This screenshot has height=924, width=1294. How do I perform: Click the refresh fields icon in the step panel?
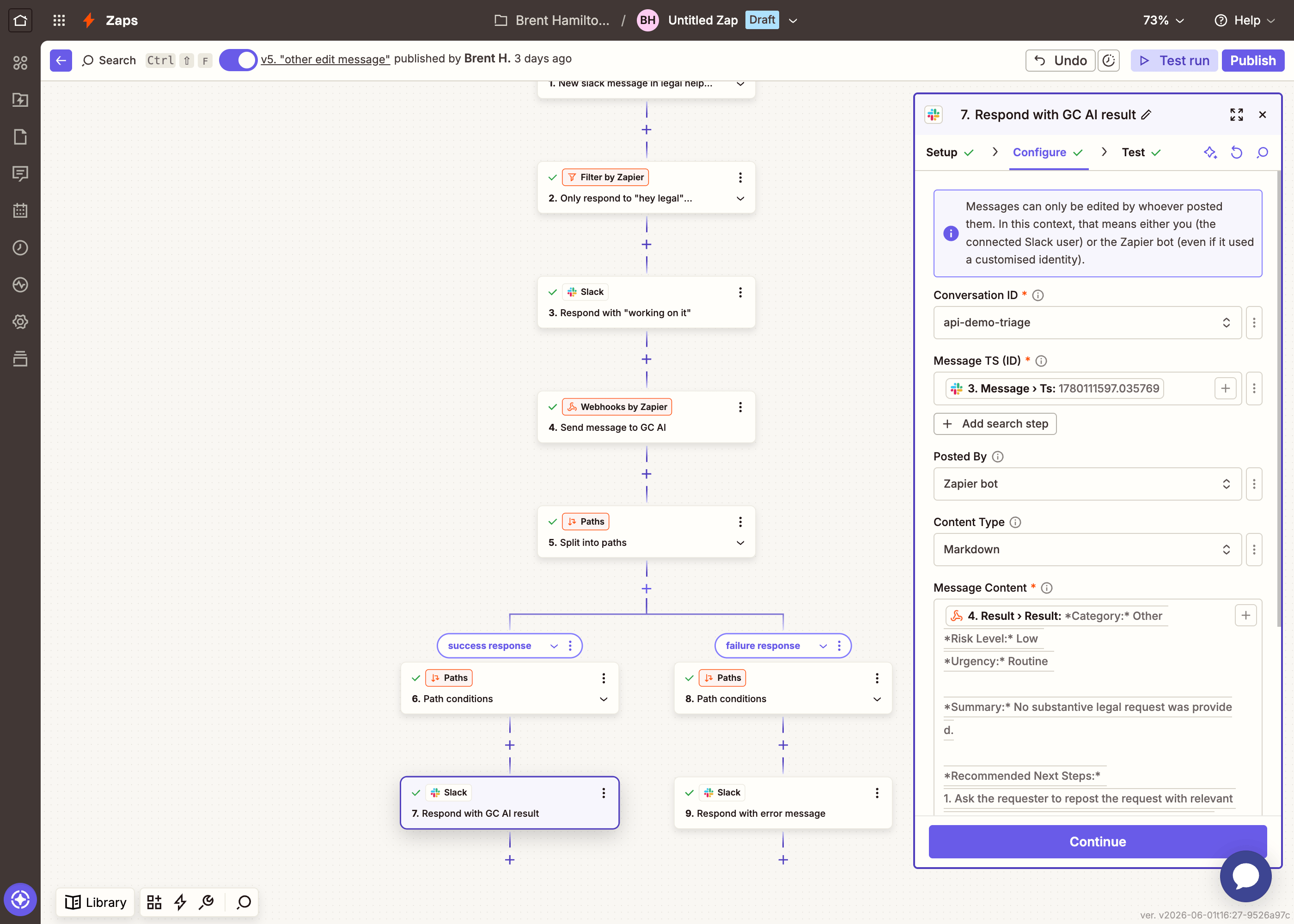coord(1237,153)
